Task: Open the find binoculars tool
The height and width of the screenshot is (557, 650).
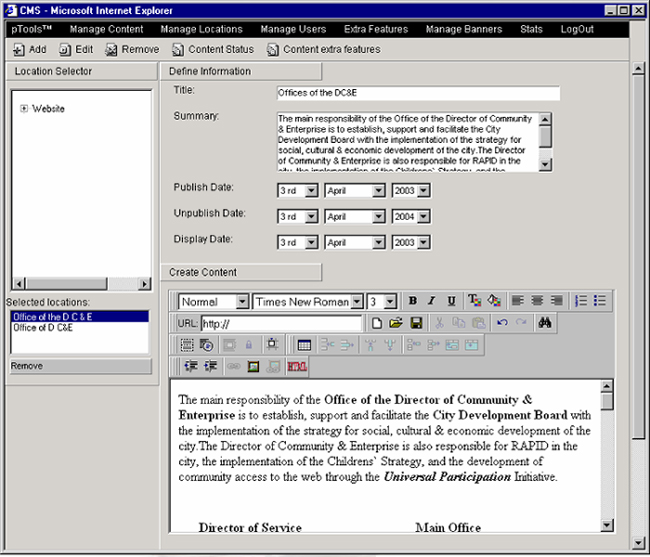Action: coord(545,323)
